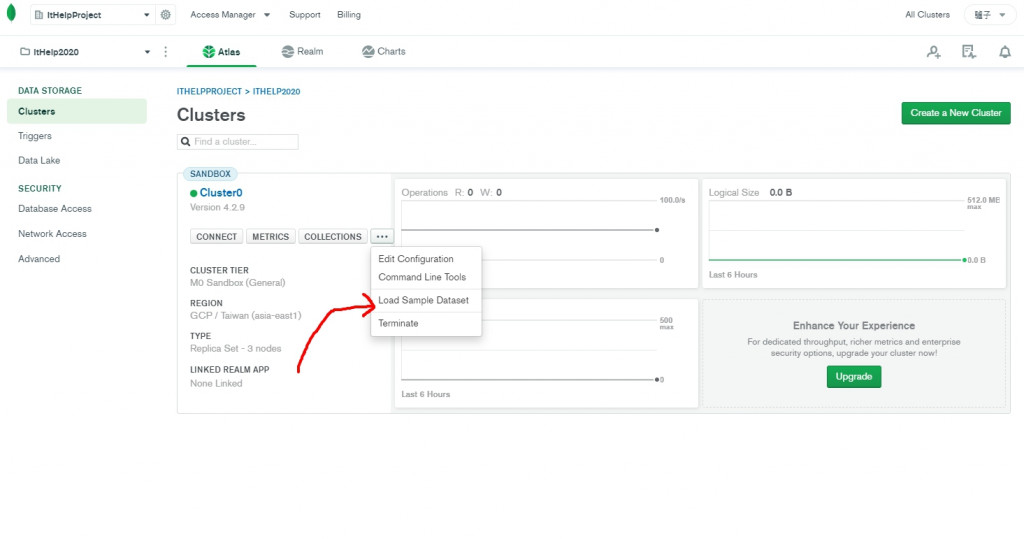Viewport: 1024px width, 539px height.
Task: Click the Upgrade button
Action: [x=854, y=376]
